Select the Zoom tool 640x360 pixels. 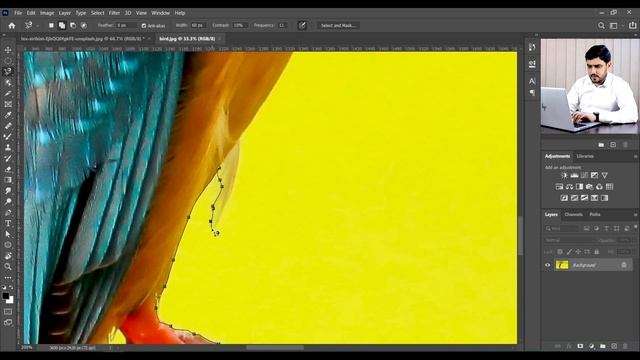tap(8, 267)
